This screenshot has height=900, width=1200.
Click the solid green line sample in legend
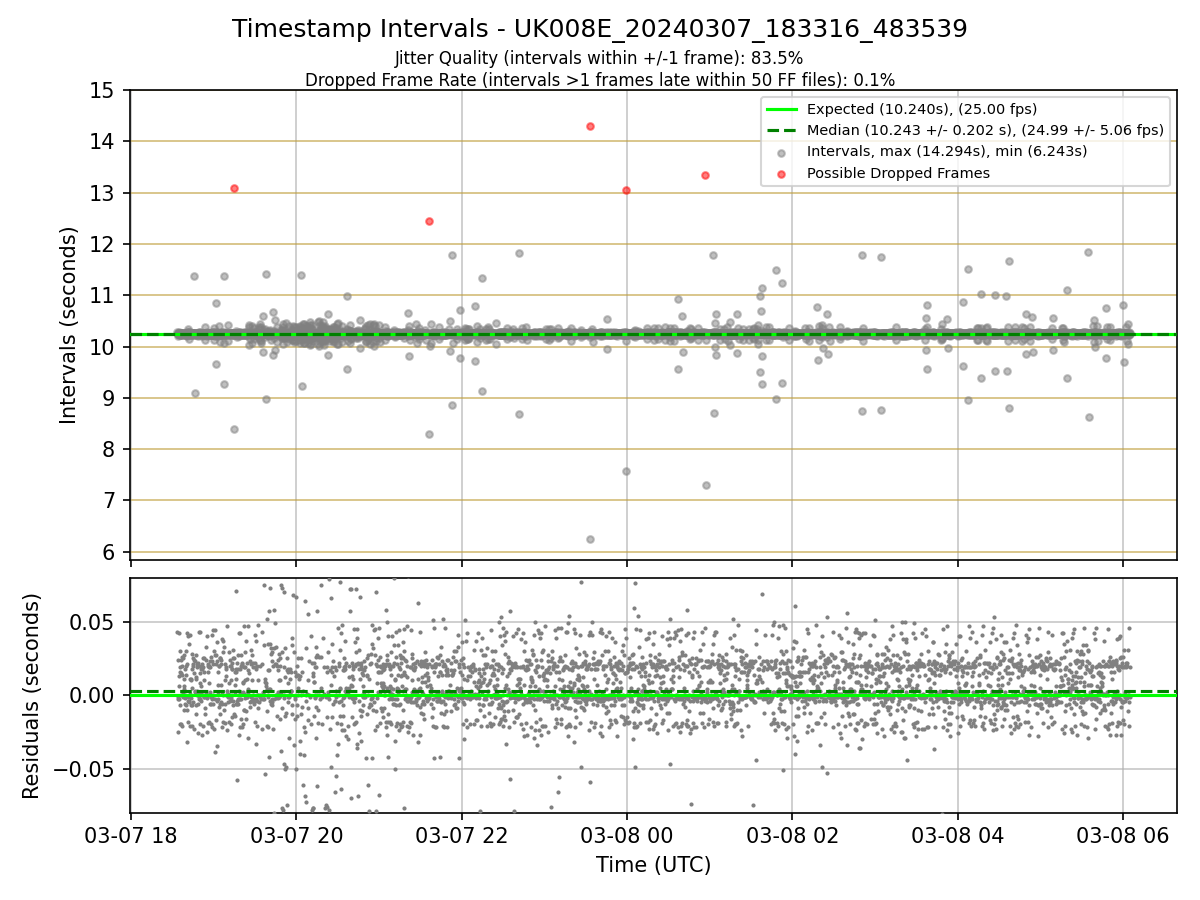point(781,109)
